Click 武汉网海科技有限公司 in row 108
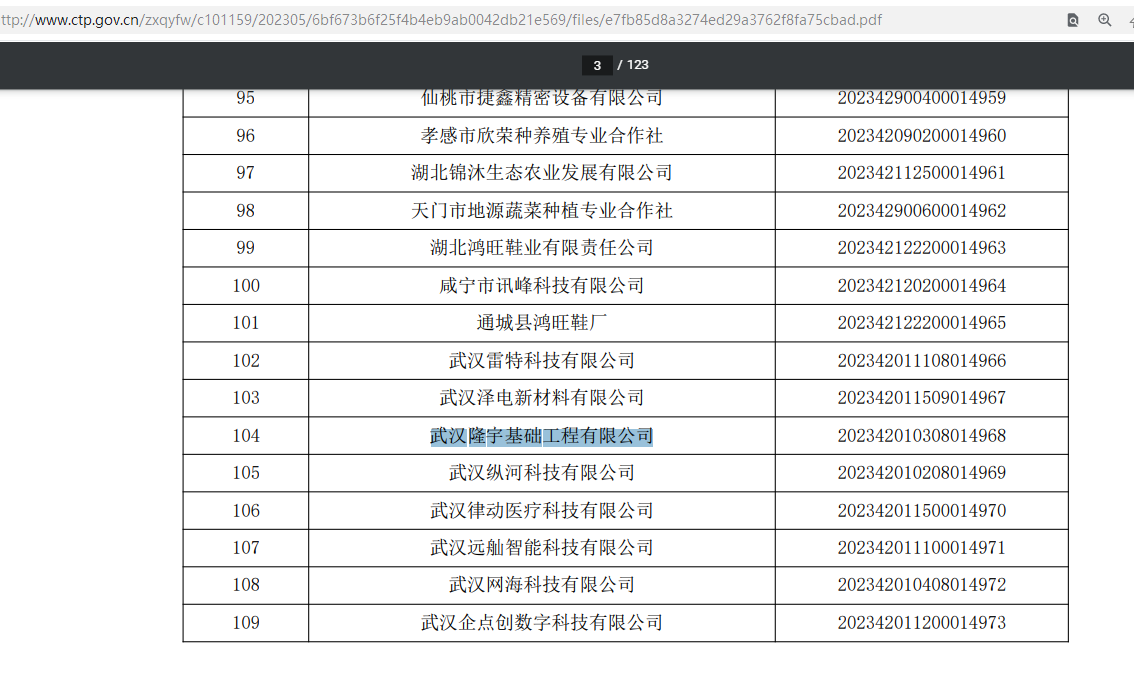This screenshot has width=1134, height=684. tap(541, 585)
